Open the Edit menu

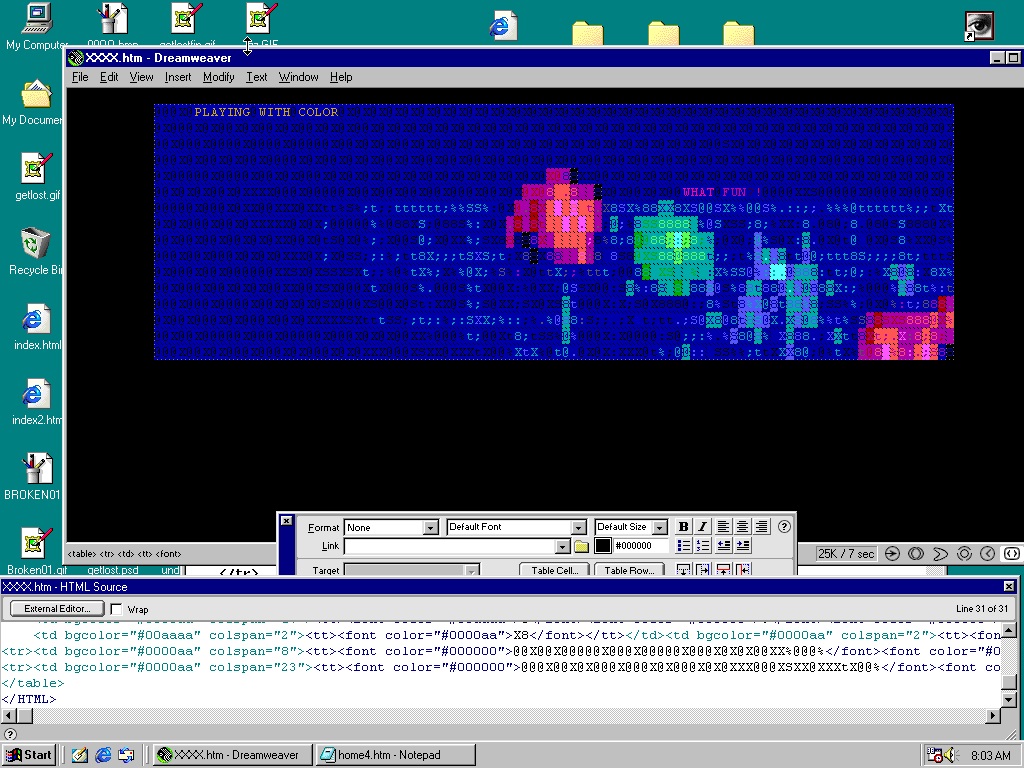click(x=109, y=77)
